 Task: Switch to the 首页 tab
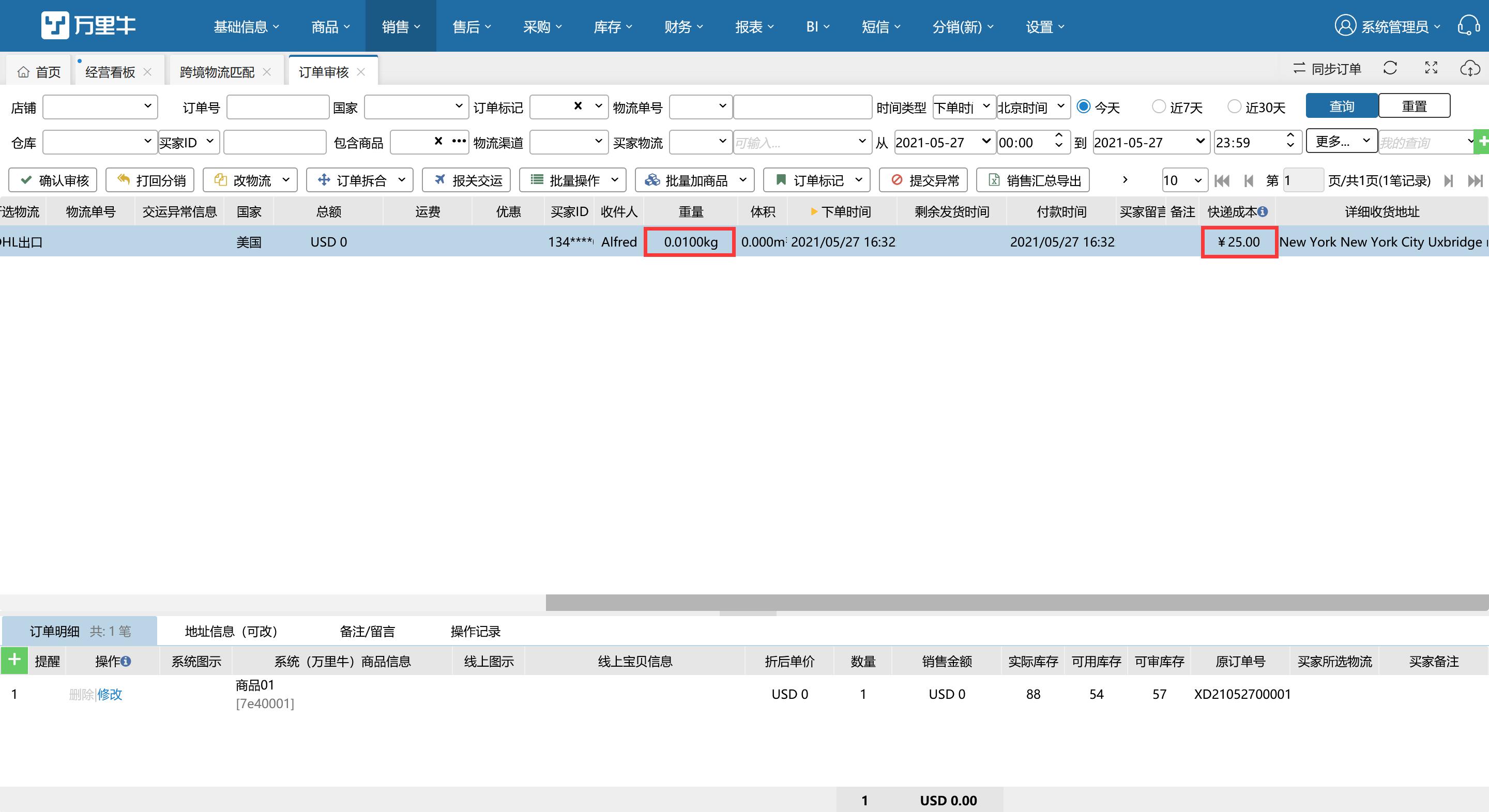click(39, 72)
